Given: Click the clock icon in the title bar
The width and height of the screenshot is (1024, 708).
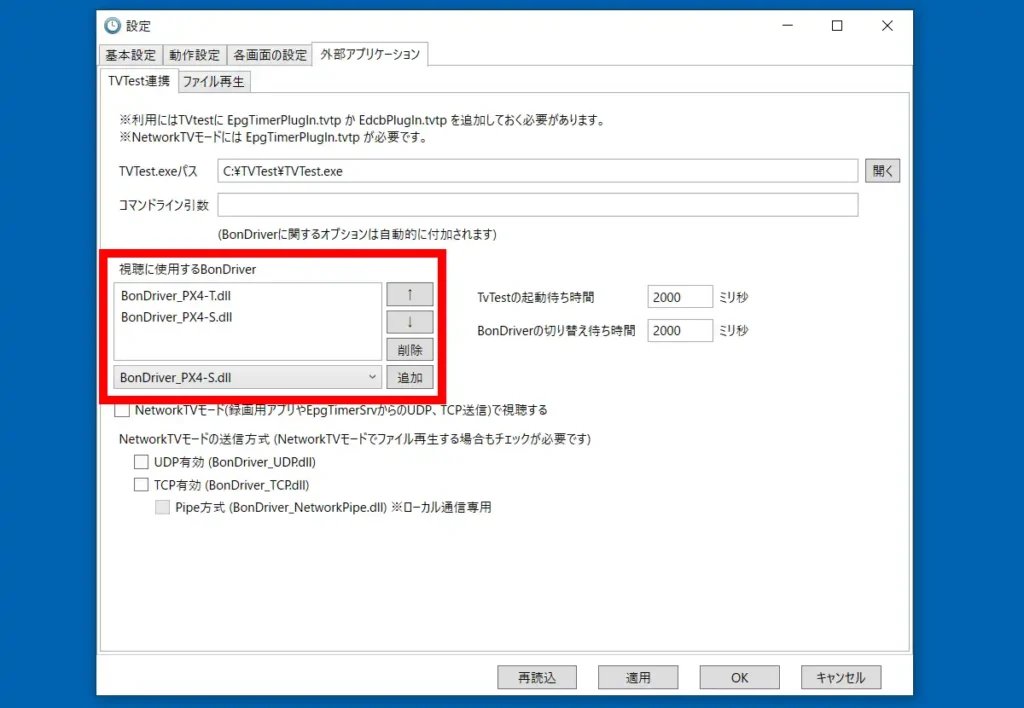Looking at the screenshot, I should (113, 26).
